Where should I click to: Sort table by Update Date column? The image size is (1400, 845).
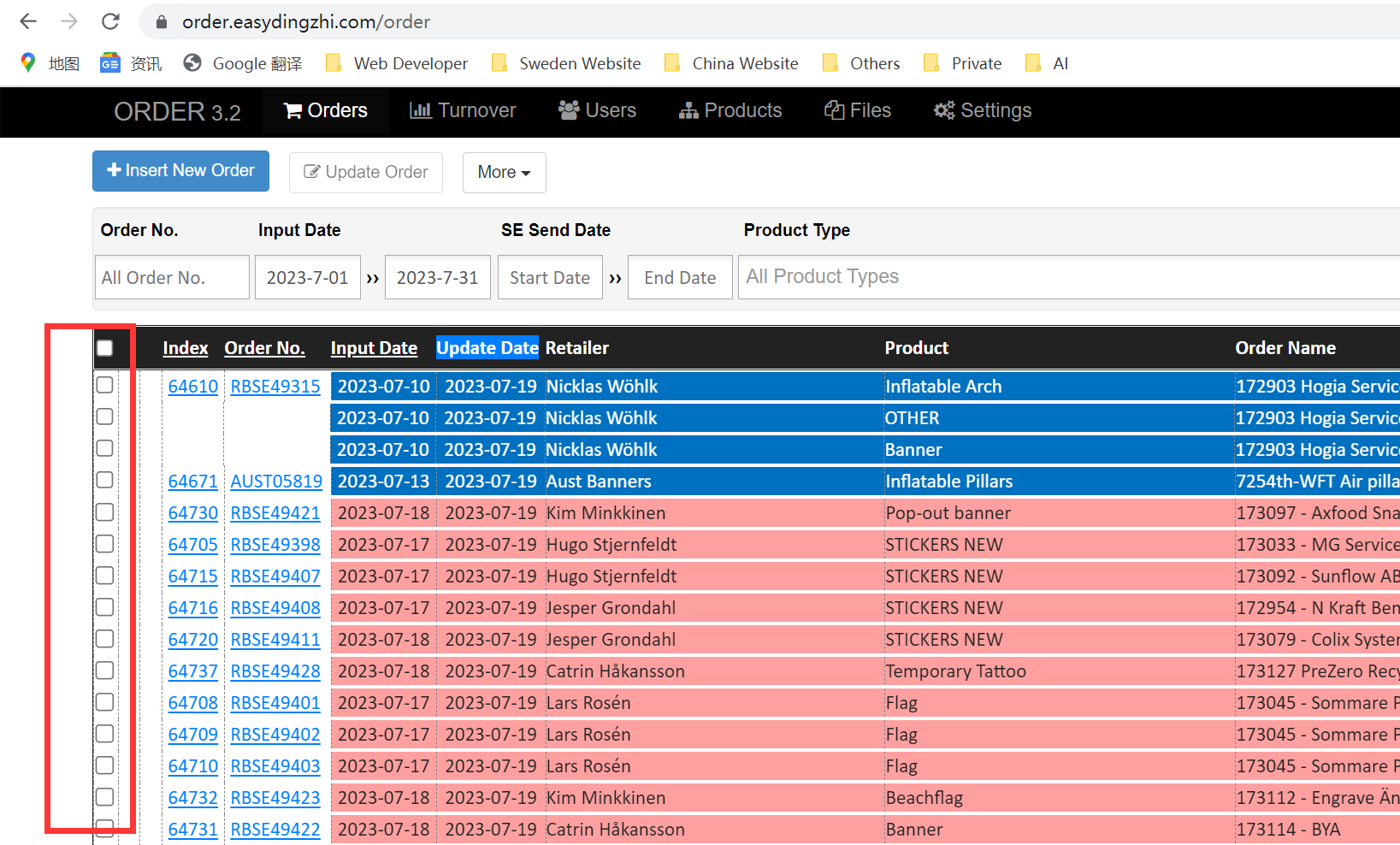[x=487, y=348]
